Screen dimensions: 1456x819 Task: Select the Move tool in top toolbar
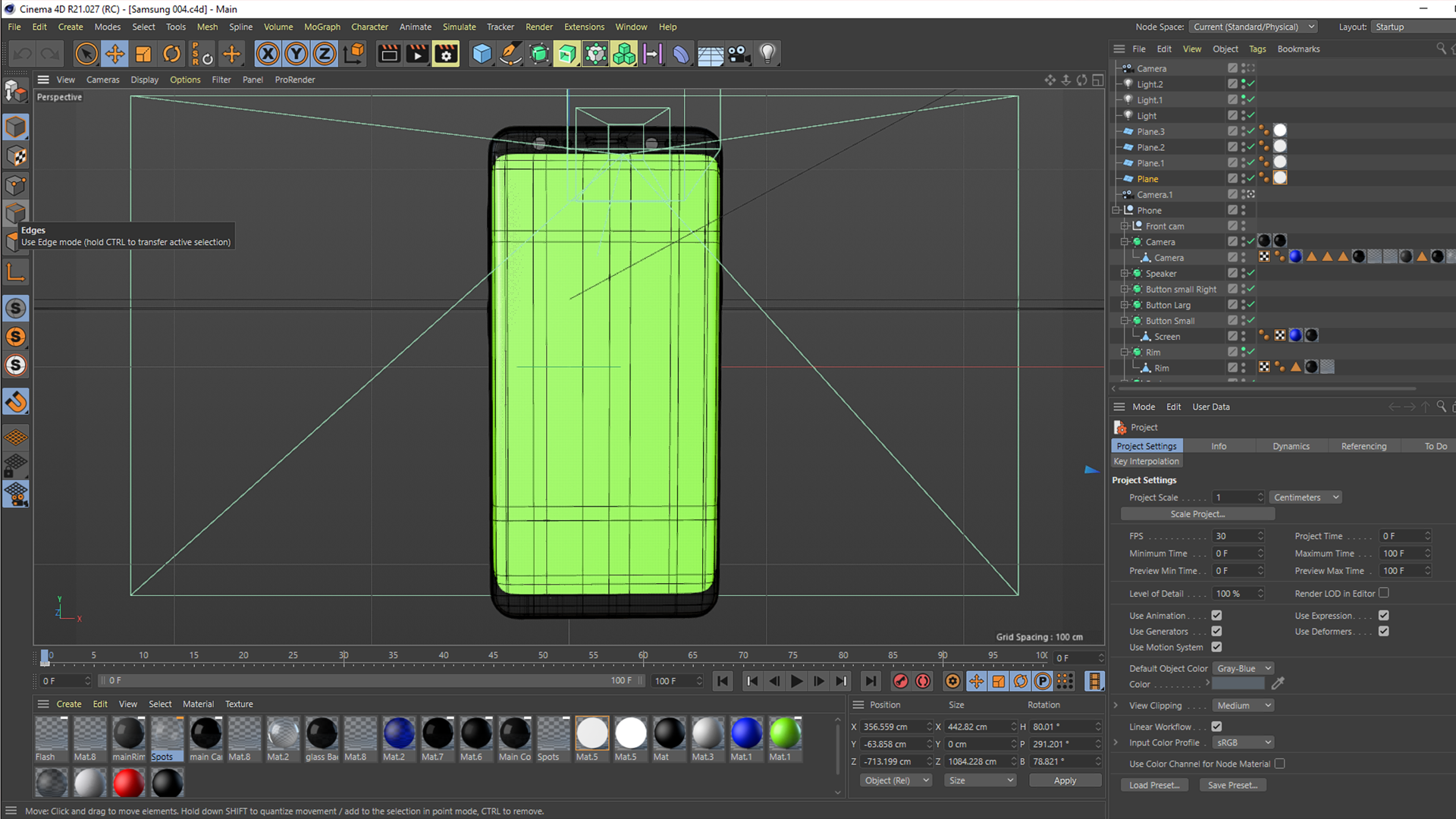115,54
